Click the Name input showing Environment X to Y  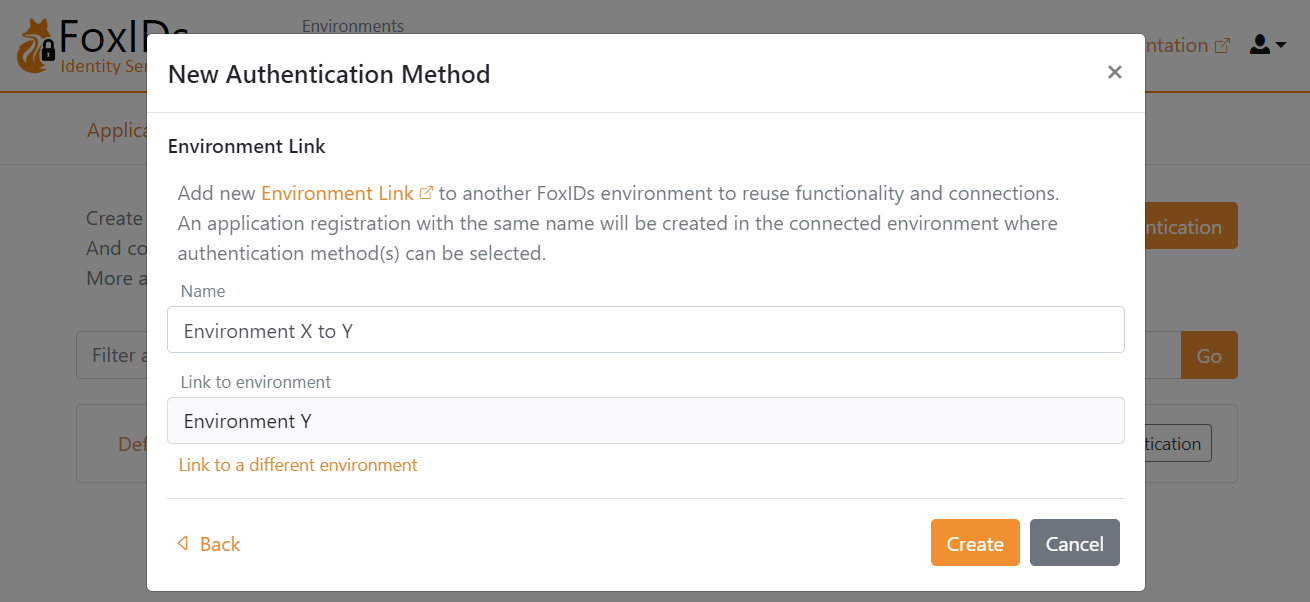tap(645, 329)
